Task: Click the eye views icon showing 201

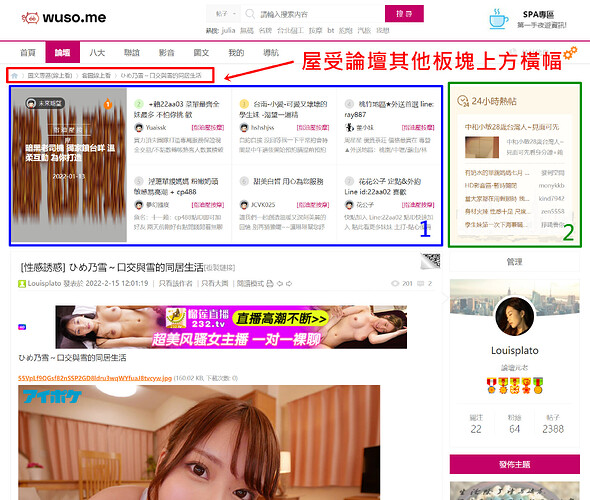Action: coord(395,283)
